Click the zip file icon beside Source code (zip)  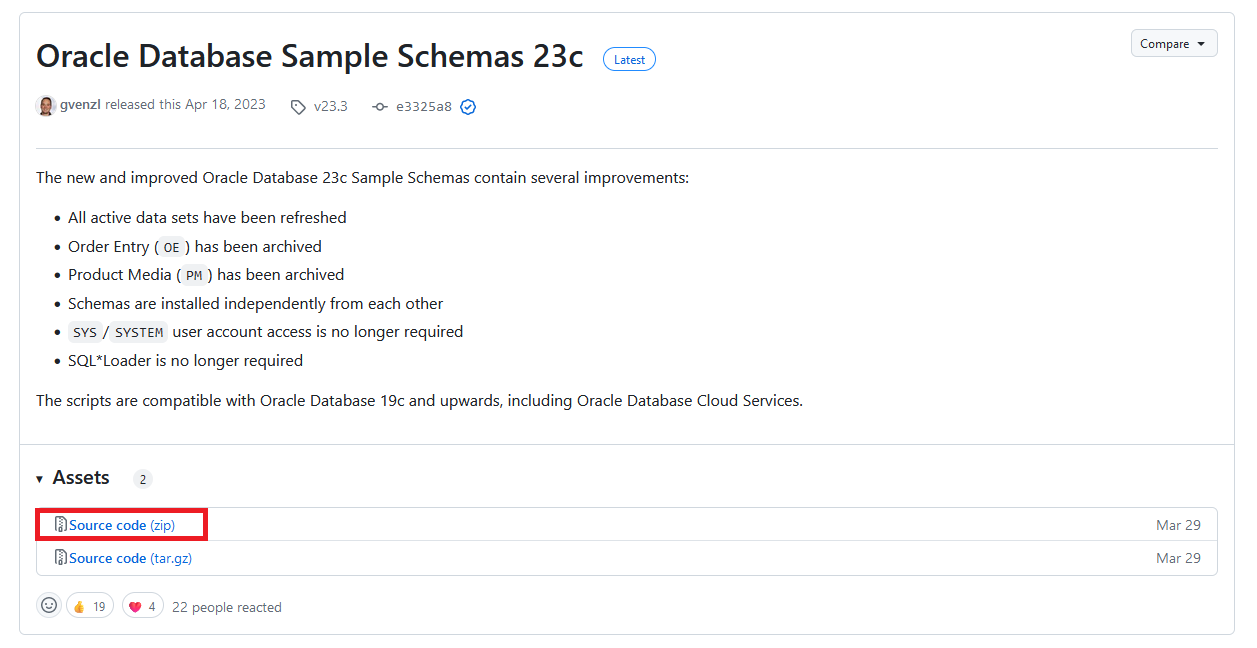(62, 524)
